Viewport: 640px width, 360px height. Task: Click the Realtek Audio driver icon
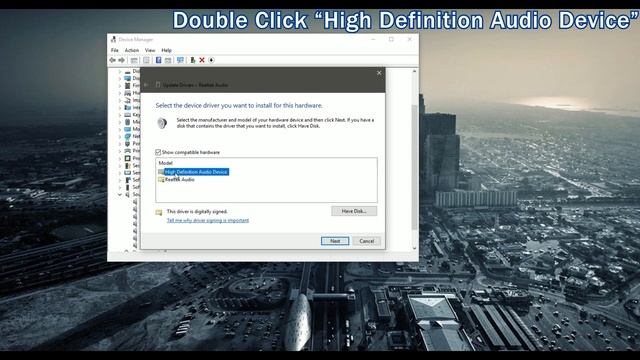tap(161, 180)
